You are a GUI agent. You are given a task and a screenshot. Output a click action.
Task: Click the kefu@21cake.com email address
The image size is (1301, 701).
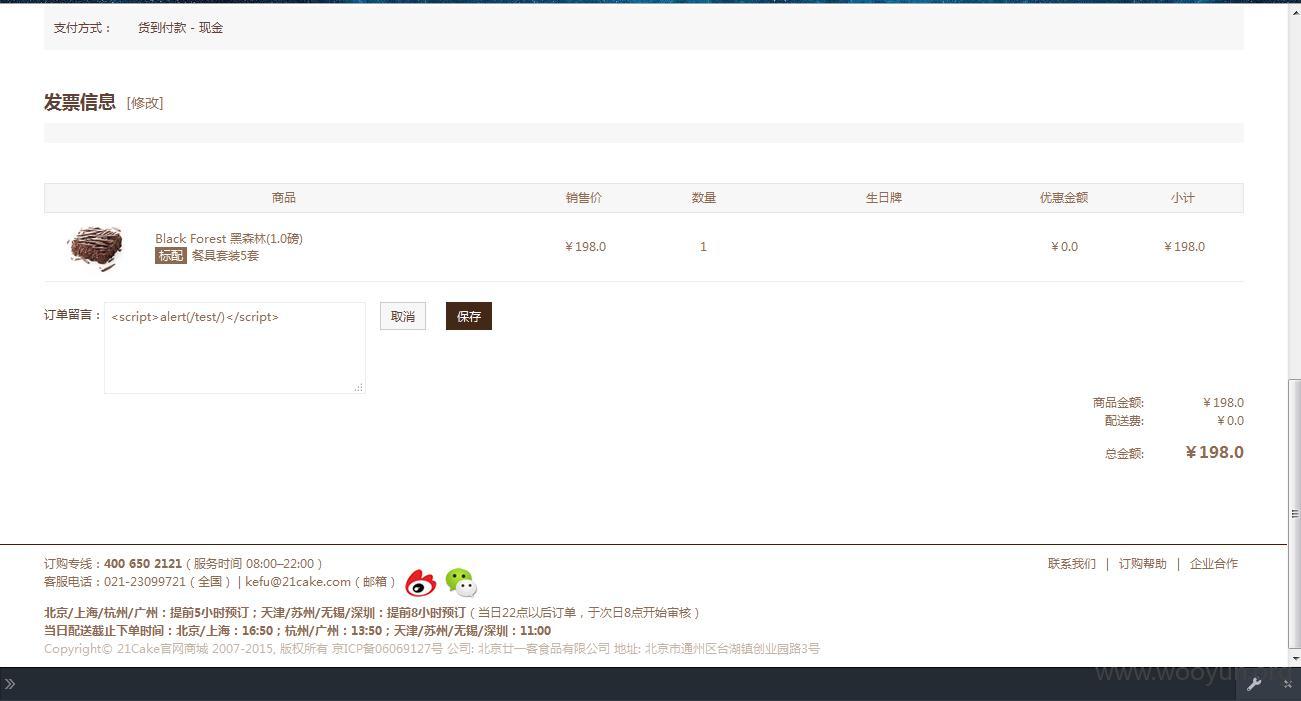pyautogui.click(x=298, y=582)
